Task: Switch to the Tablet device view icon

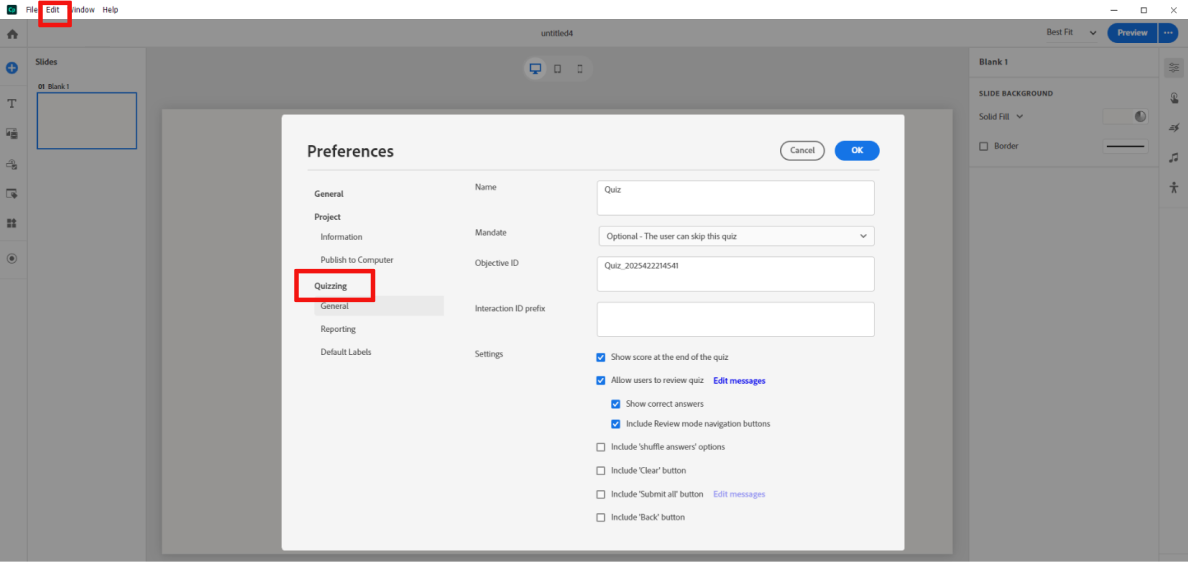Action: click(558, 69)
